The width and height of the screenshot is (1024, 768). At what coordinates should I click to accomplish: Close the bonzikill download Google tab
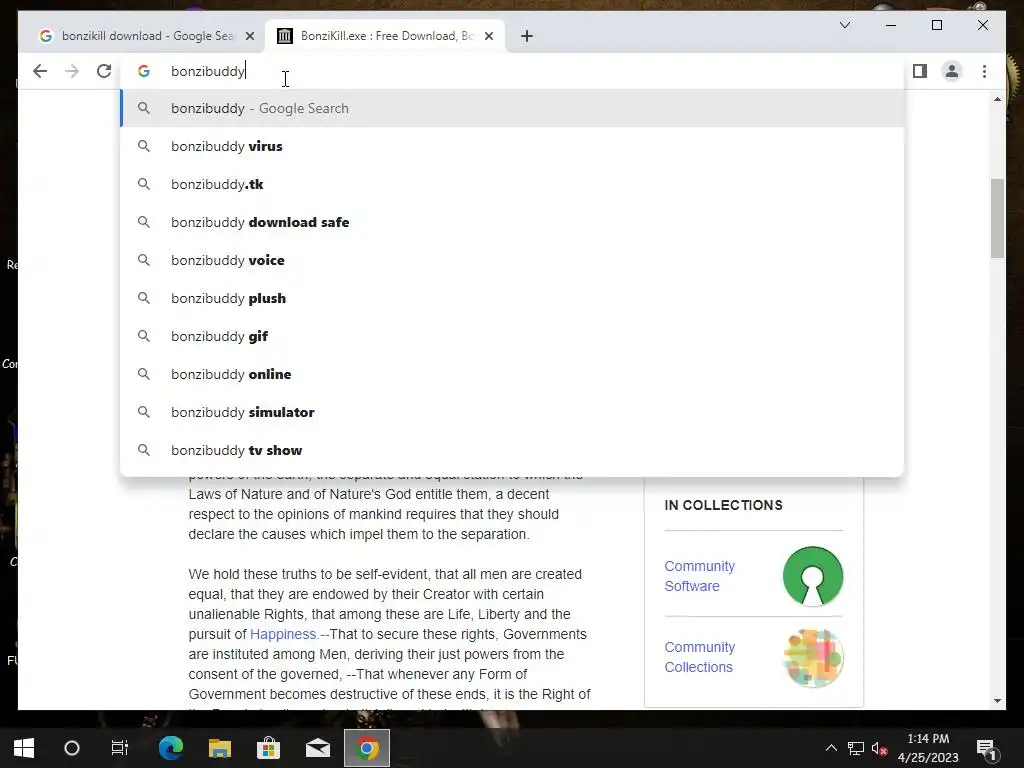pos(249,36)
